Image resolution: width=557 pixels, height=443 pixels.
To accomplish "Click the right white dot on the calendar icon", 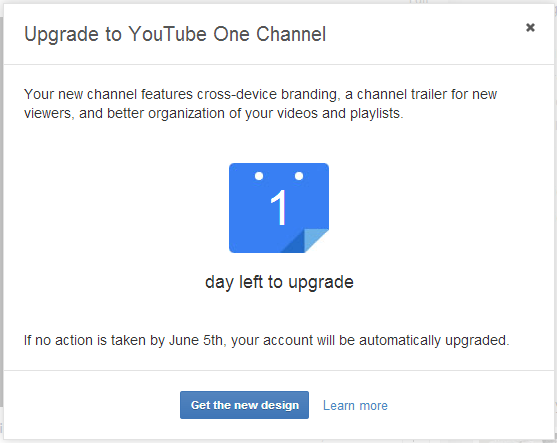I will (299, 176).
